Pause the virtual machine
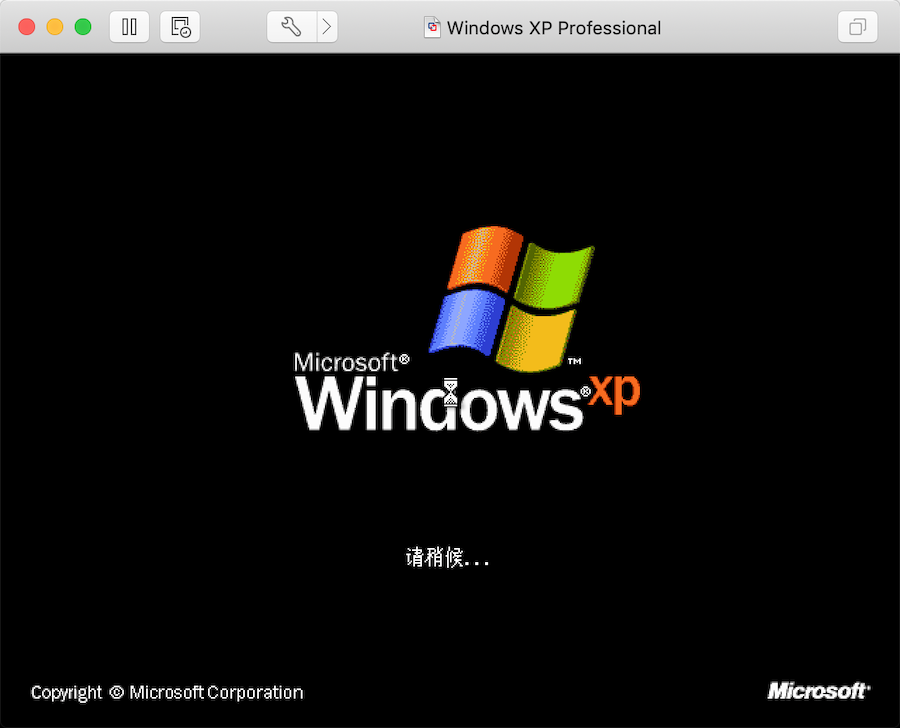The width and height of the screenshot is (900, 728). (129, 27)
